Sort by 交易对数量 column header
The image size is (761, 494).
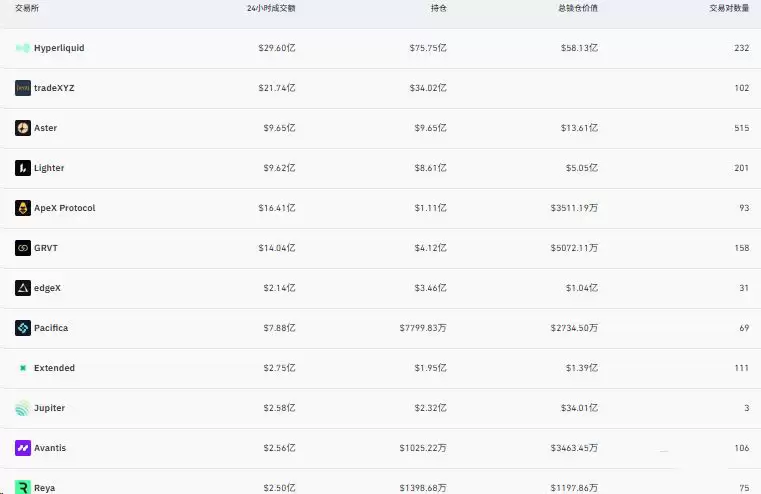(729, 8)
